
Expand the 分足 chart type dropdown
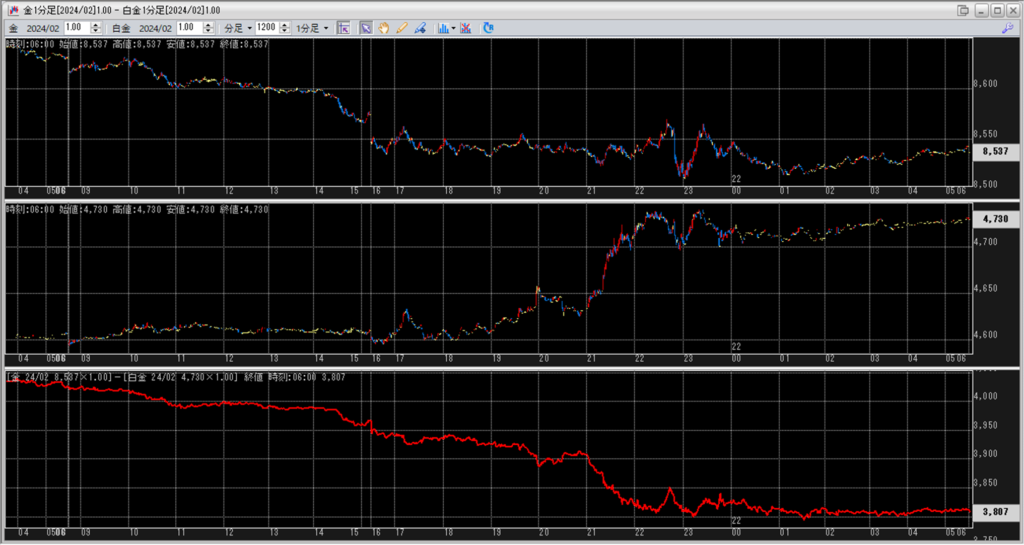pos(236,28)
